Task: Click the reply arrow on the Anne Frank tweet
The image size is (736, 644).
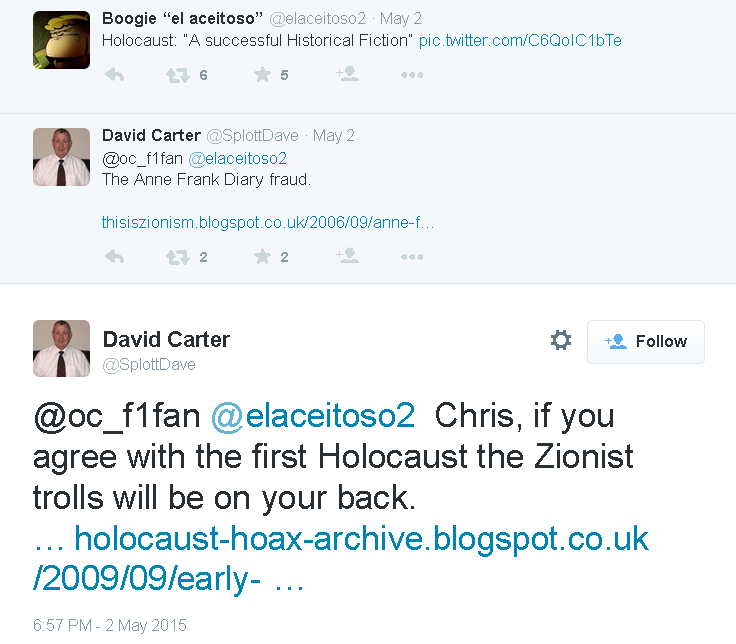Action: coord(115,257)
